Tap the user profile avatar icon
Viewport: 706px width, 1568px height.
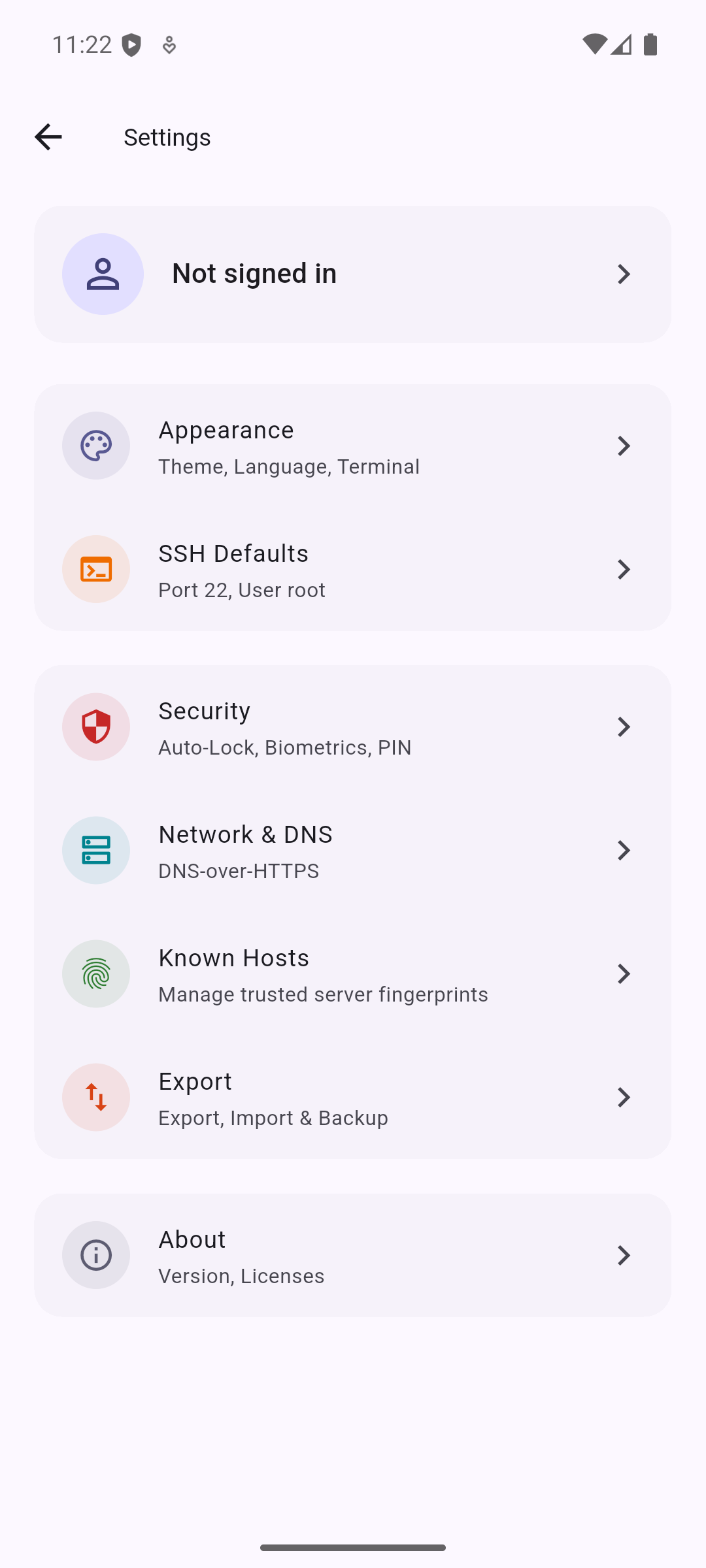pyautogui.click(x=103, y=274)
